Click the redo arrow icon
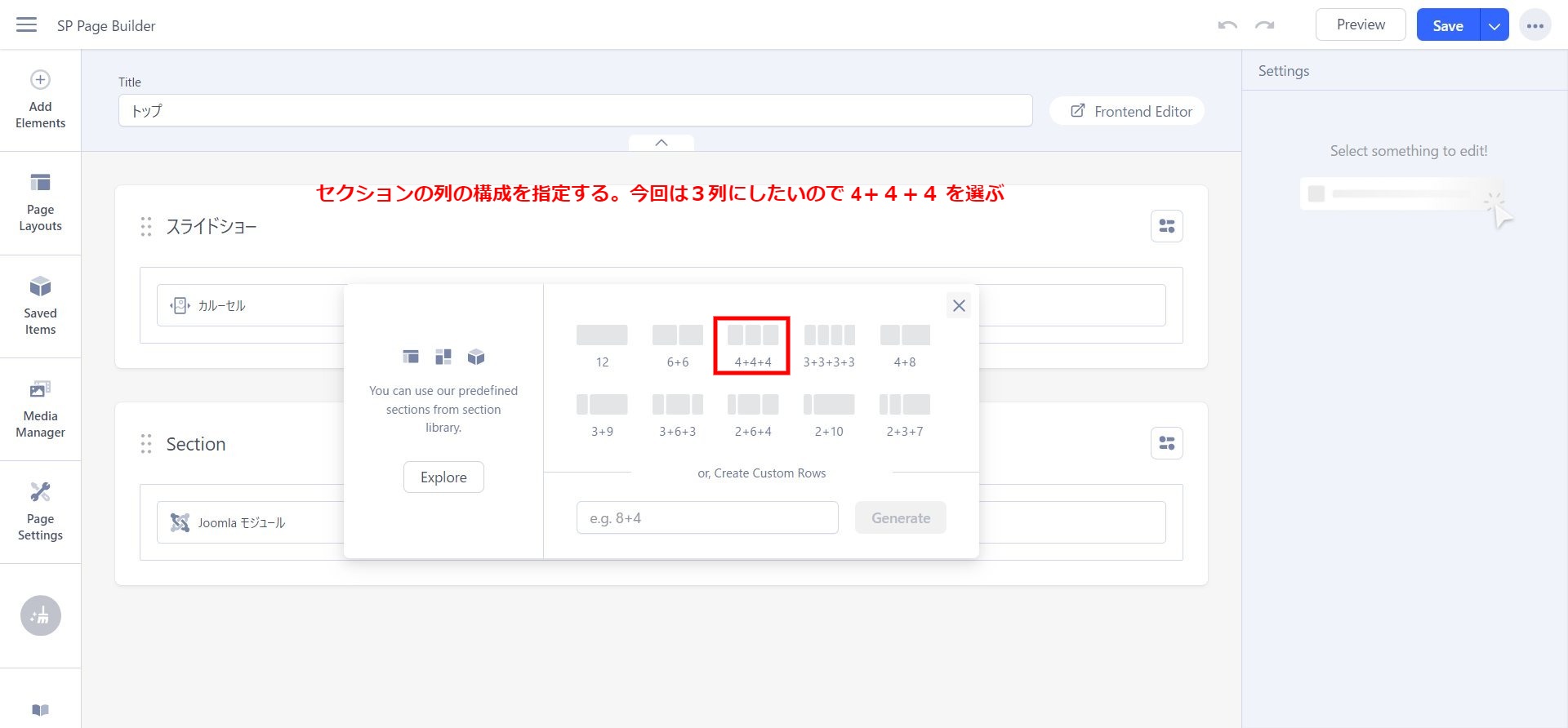This screenshot has width=1568, height=728. tap(1265, 25)
